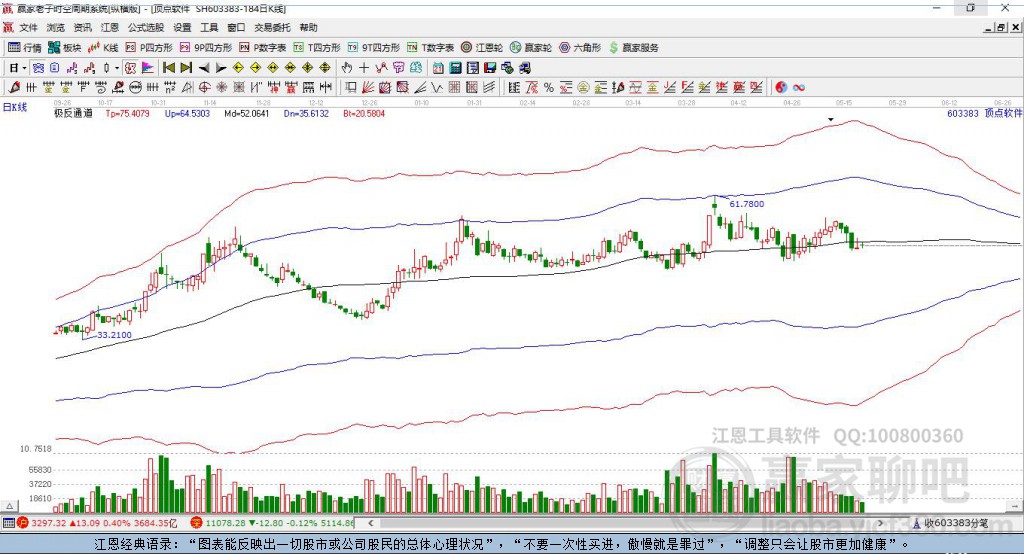1024x554 pixels.
Task: Select the red Gann fan lines tool
Action: pos(368,88)
